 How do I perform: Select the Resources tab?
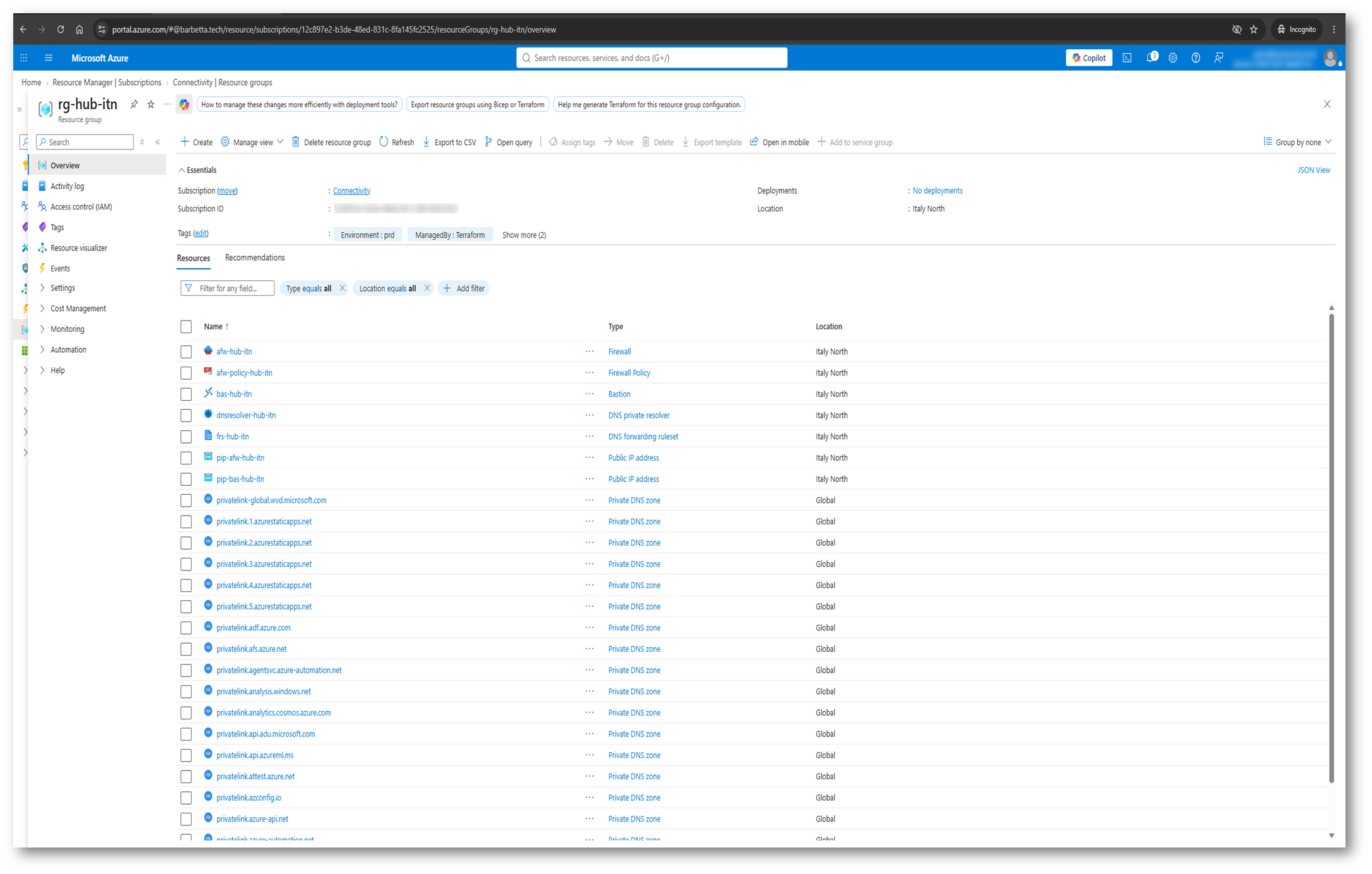(x=194, y=259)
